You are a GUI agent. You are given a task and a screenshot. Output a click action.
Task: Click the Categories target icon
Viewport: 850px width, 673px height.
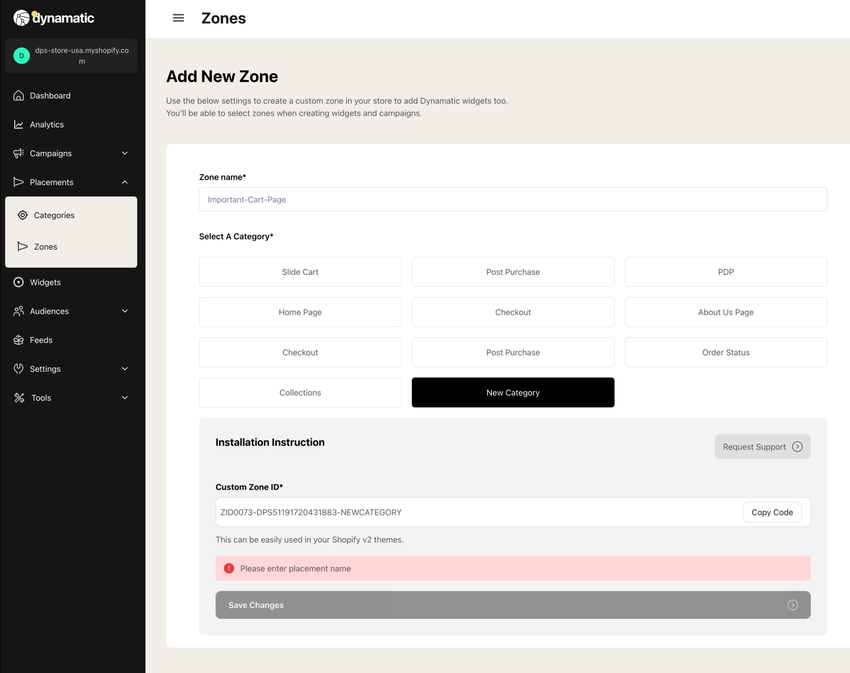pos(22,215)
